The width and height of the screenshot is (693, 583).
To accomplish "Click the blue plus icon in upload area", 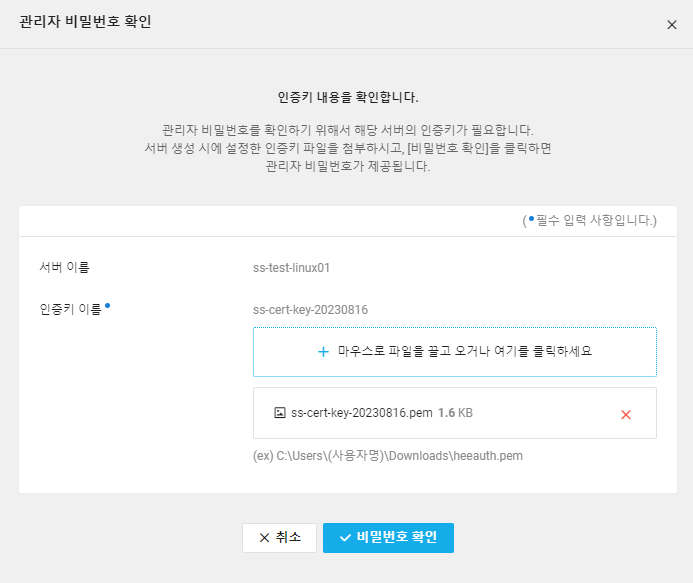I will tap(324, 352).
